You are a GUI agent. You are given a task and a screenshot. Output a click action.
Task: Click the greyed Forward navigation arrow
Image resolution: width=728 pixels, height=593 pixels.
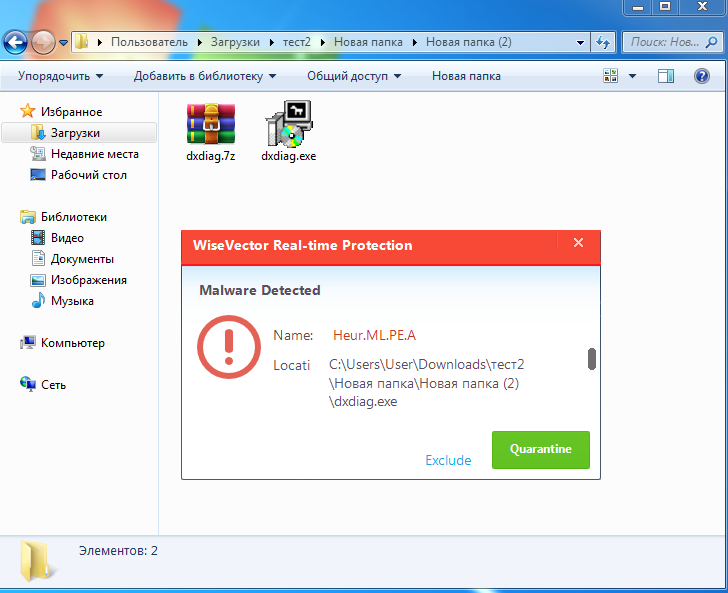(x=44, y=42)
